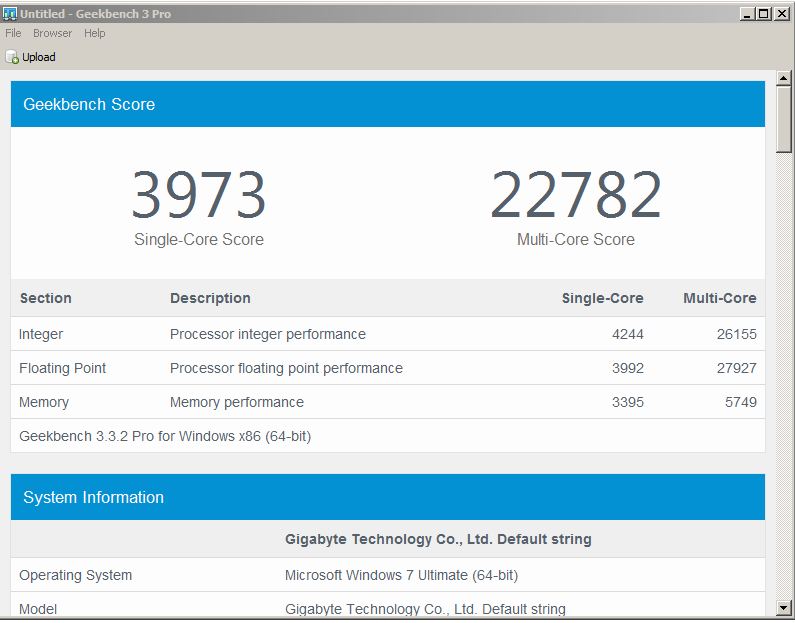Image resolution: width=795 pixels, height=623 pixels.
Task: Click the Floating Point row label
Action: tap(63, 368)
